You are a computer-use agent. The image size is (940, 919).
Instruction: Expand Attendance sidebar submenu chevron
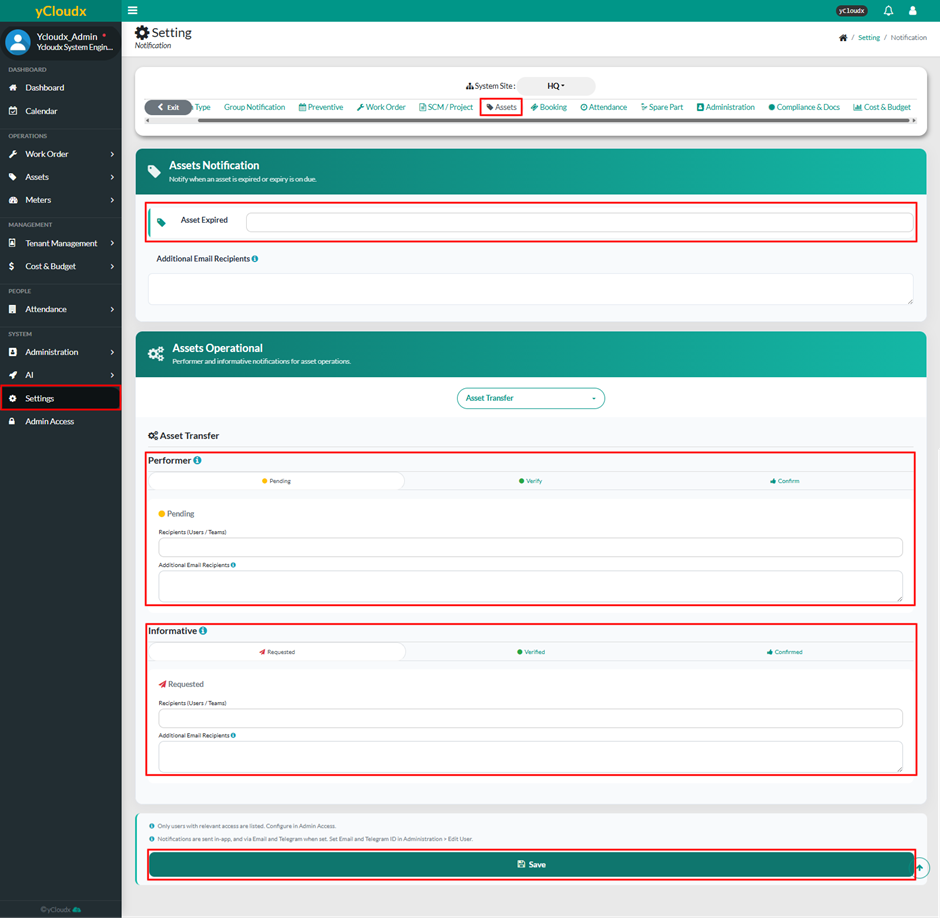point(112,309)
